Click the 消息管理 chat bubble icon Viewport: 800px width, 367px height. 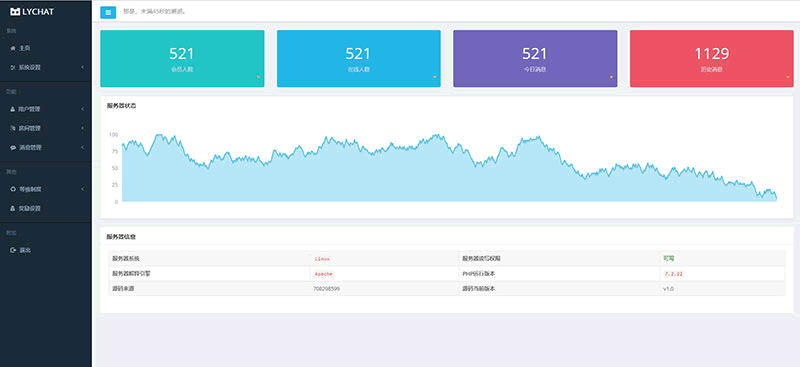click(13, 148)
